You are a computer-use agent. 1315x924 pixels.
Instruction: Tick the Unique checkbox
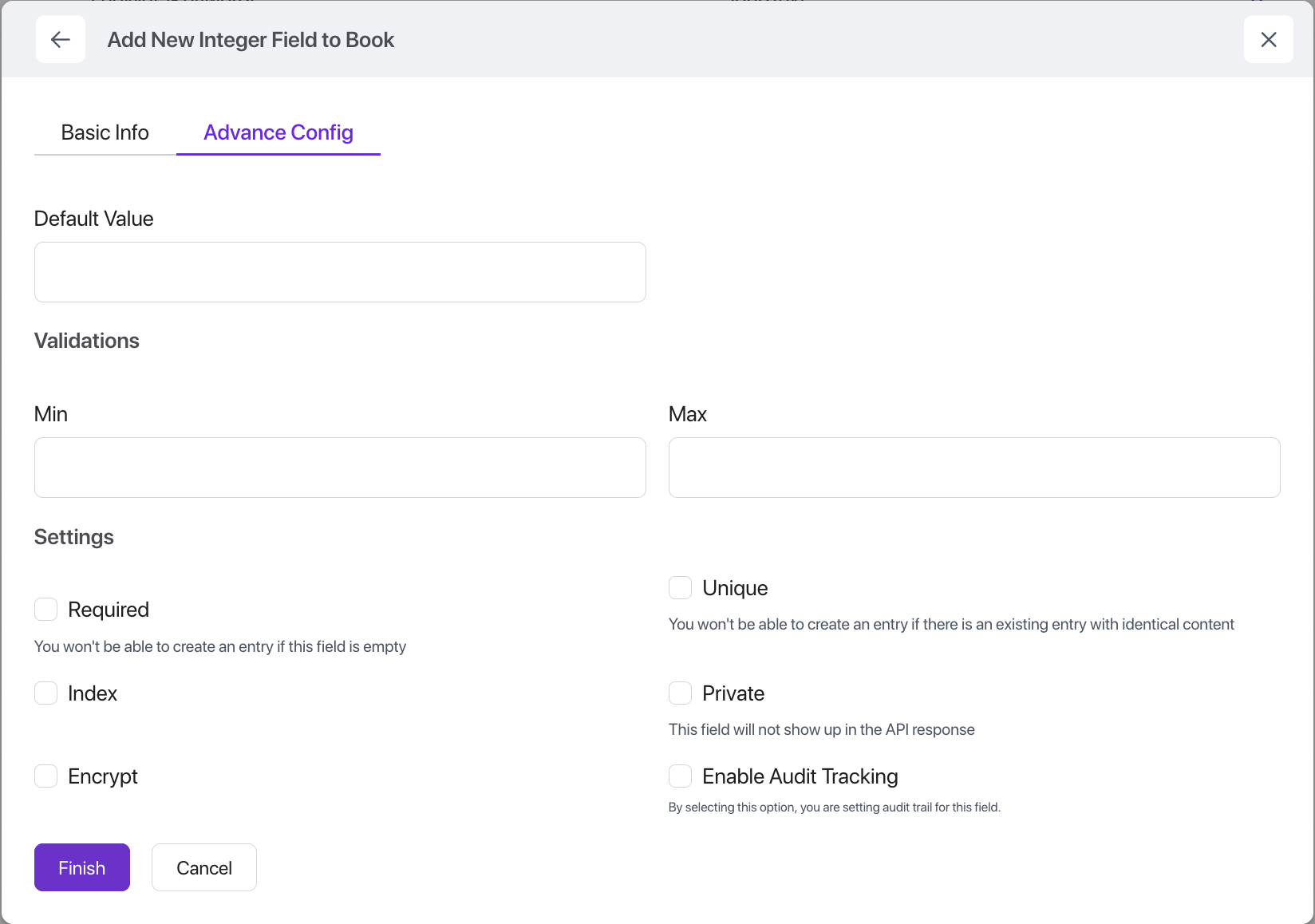pyautogui.click(x=680, y=588)
